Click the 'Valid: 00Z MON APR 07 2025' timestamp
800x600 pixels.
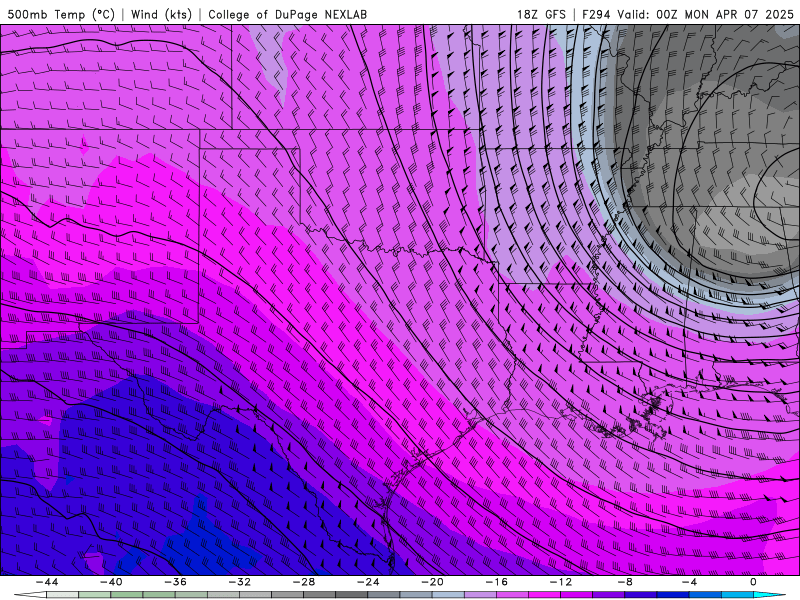tap(705, 14)
